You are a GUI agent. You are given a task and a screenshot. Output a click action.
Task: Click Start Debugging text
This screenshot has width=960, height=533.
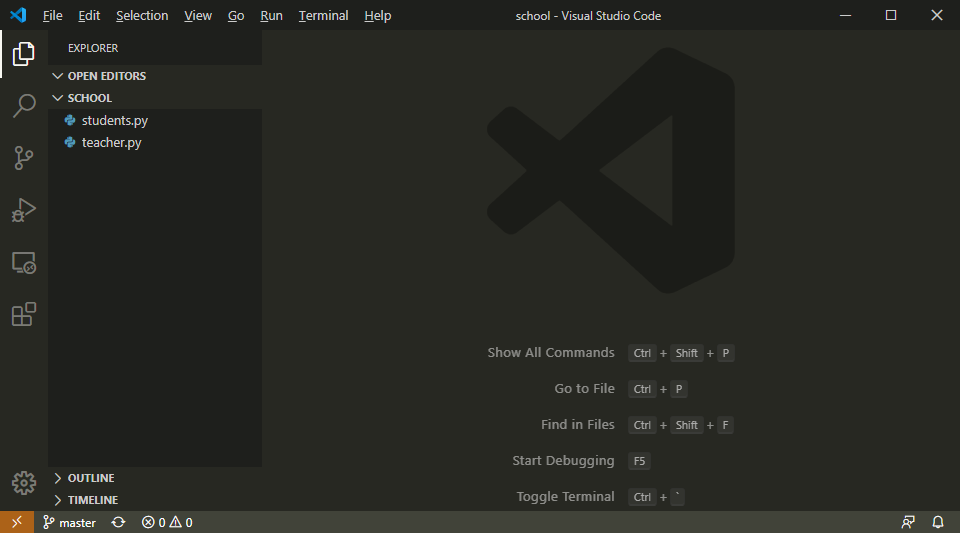[563, 461]
